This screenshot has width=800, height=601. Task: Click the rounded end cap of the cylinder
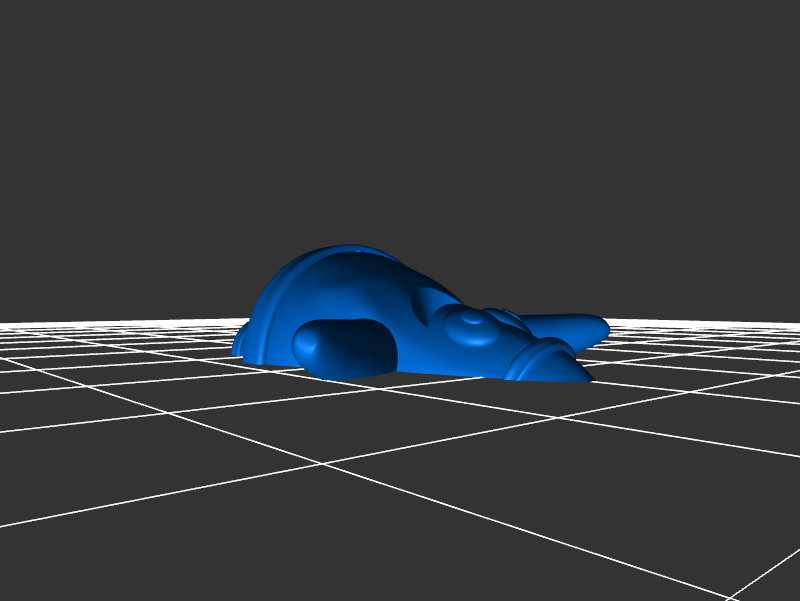click(308, 345)
